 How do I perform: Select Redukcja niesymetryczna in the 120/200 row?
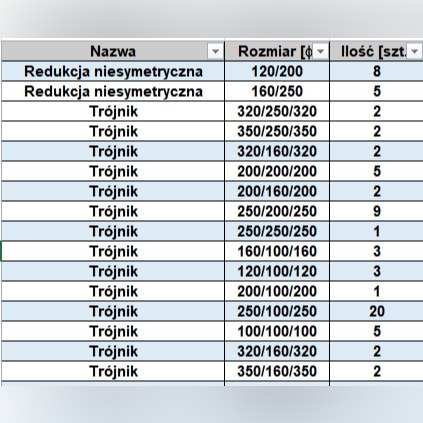113,71
